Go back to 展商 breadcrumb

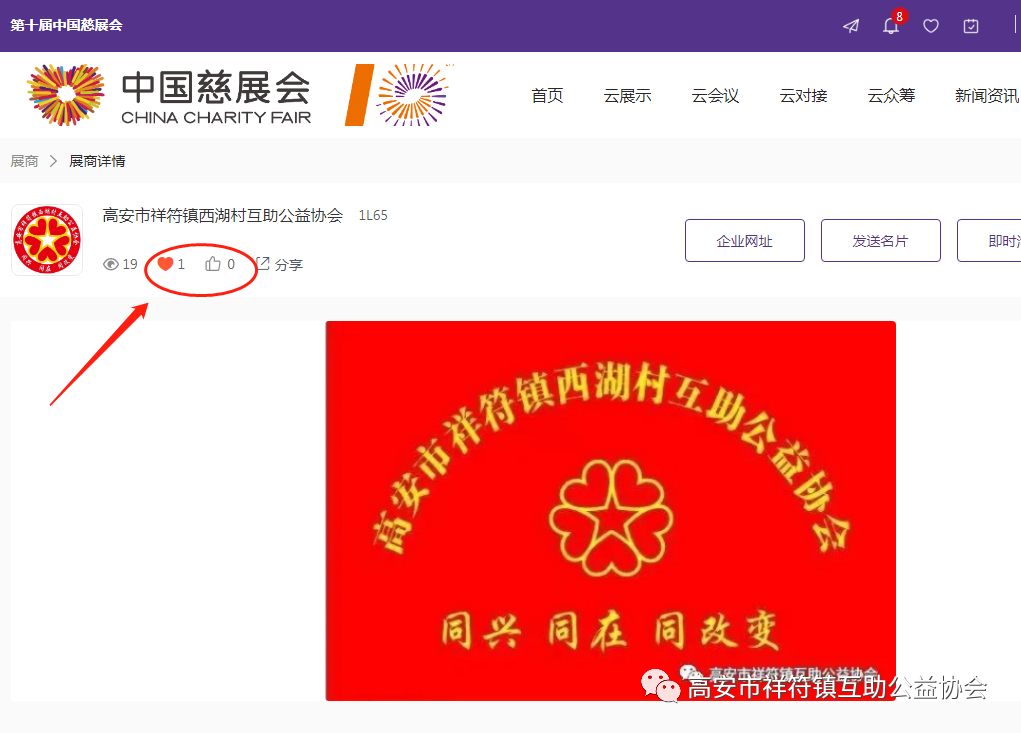(24, 161)
